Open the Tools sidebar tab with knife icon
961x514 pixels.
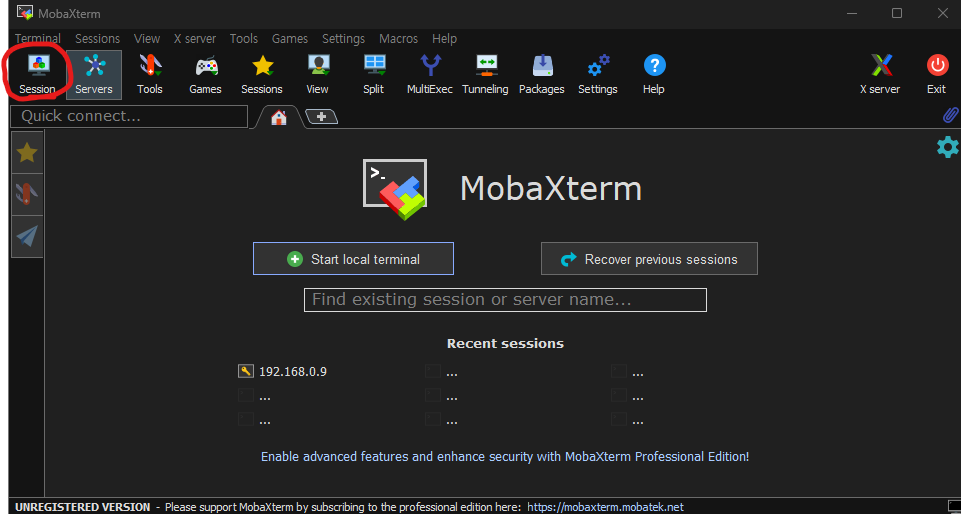click(x=27, y=194)
